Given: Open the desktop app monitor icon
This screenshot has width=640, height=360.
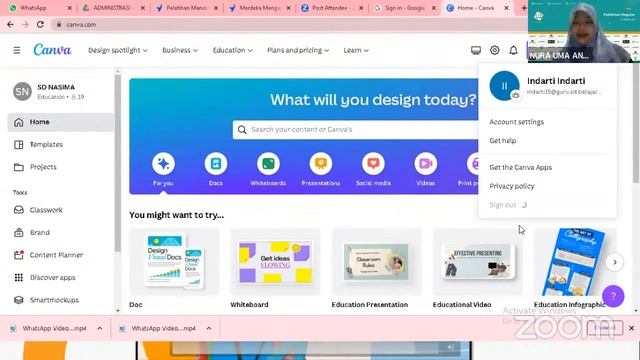Looking at the screenshot, I should pos(476,50).
